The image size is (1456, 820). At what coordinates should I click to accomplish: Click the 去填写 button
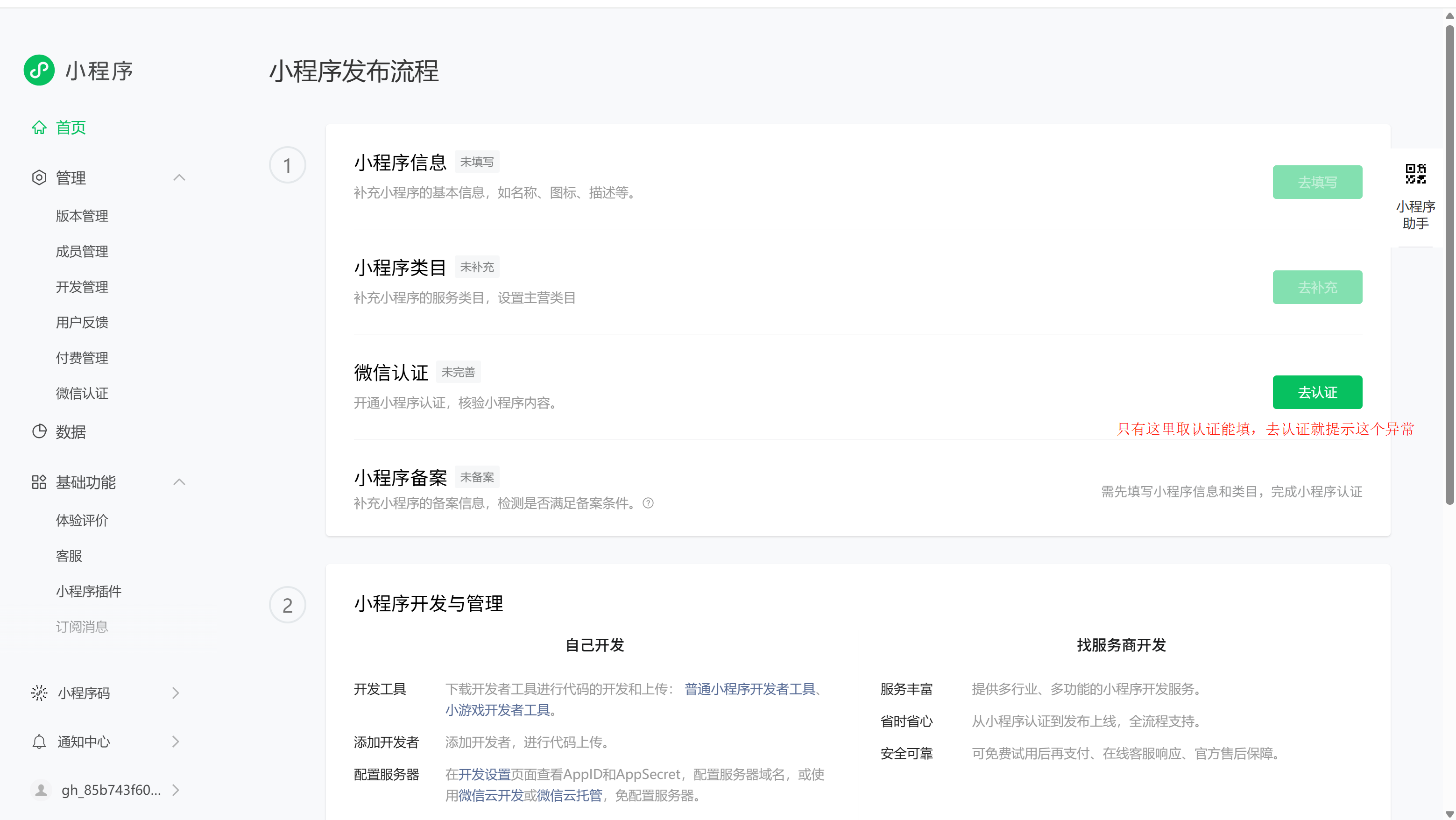tap(1317, 182)
